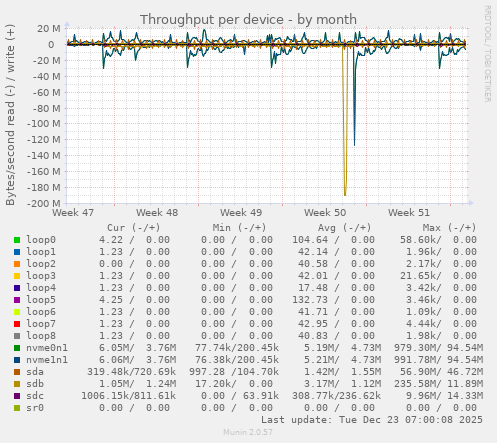Click the nvme1n1 navy legend swatch

point(17,360)
